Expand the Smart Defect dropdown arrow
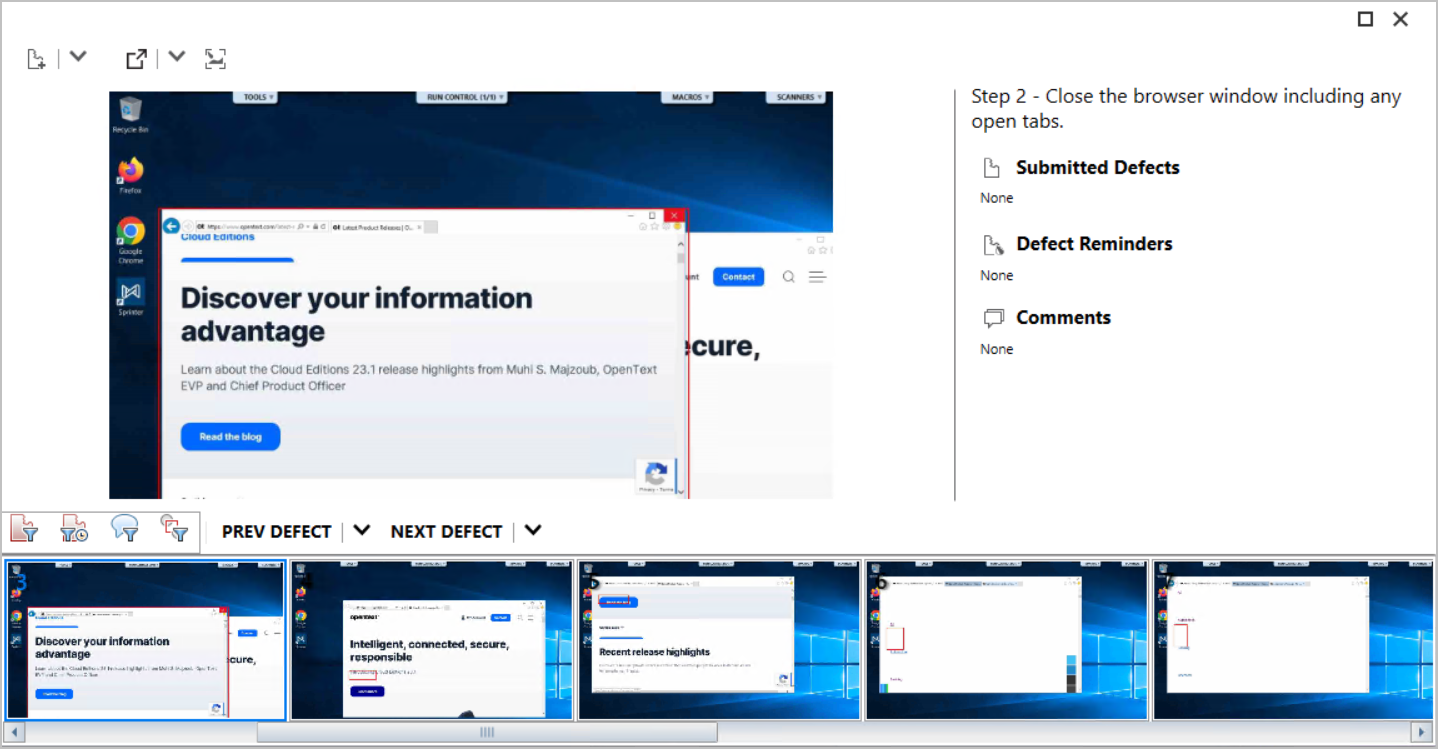The height and width of the screenshot is (749, 1438). tap(77, 57)
